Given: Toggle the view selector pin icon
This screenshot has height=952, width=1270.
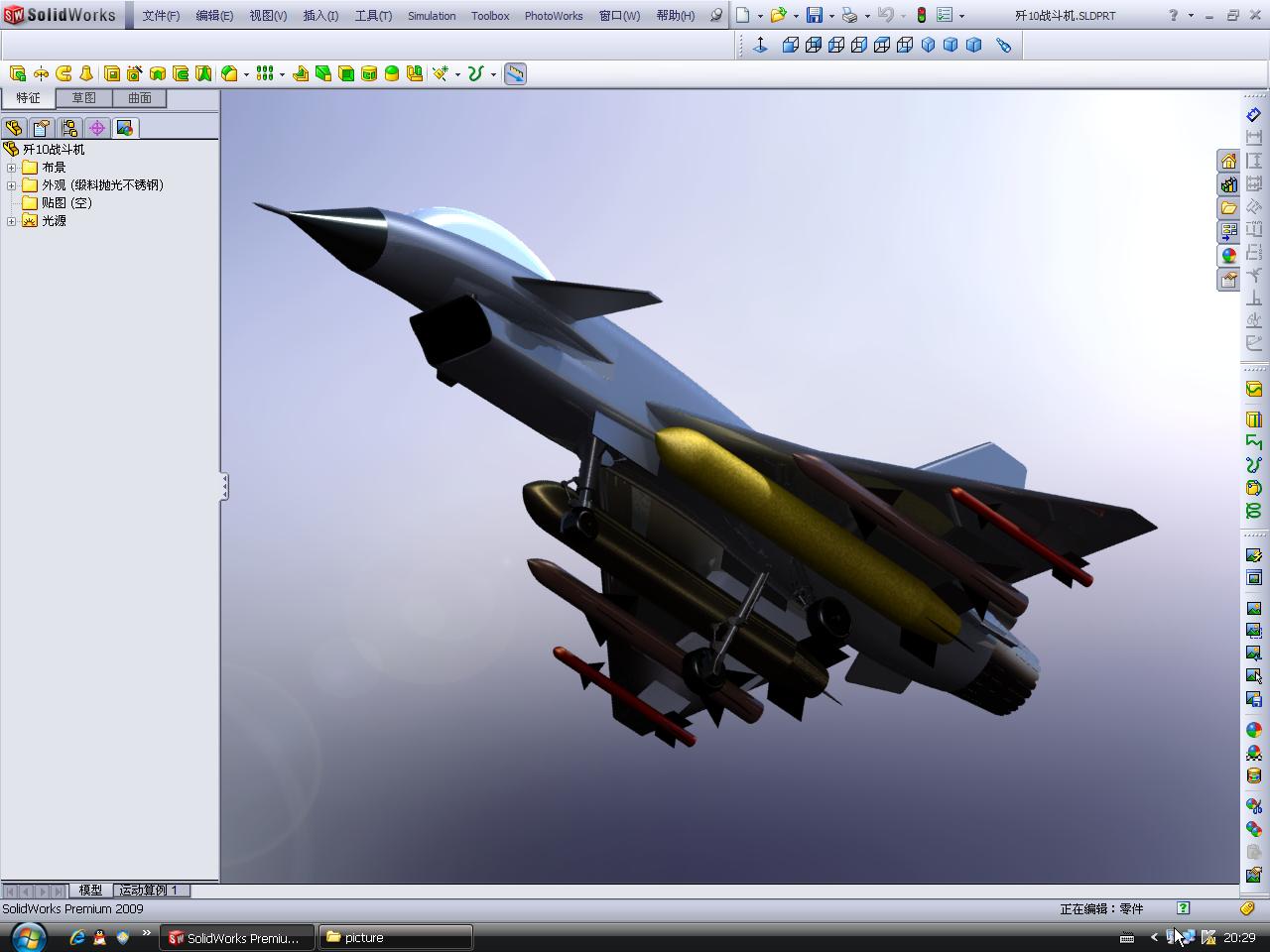Looking at the screenshot, I should (1004, 45).
